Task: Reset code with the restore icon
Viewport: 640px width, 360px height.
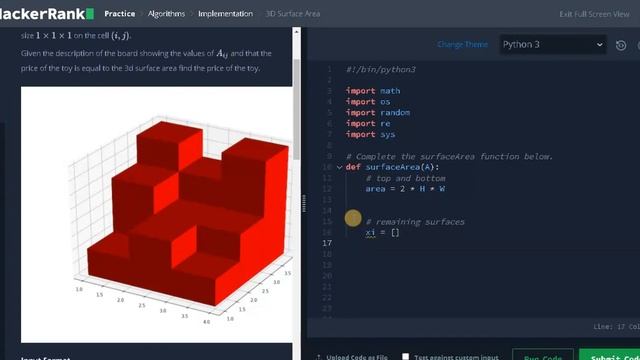Action: (x=621, y=45)
